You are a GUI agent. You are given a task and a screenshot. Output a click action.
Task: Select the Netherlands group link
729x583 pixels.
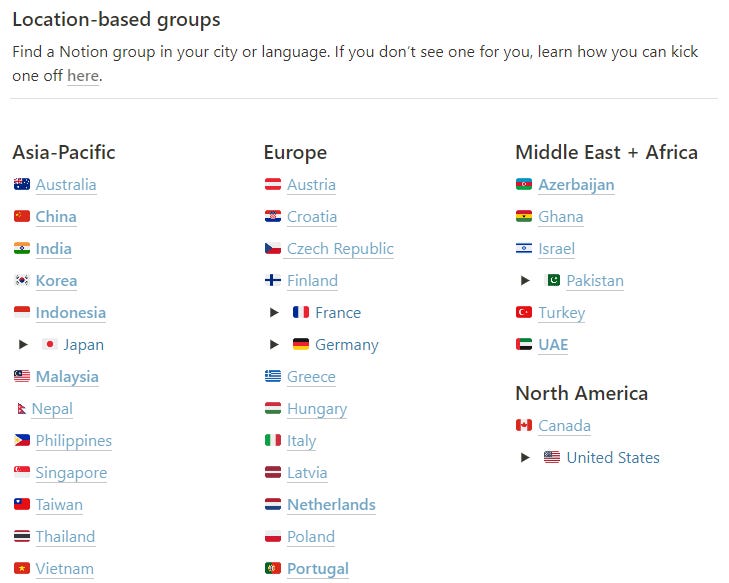(x=331, y=505)
